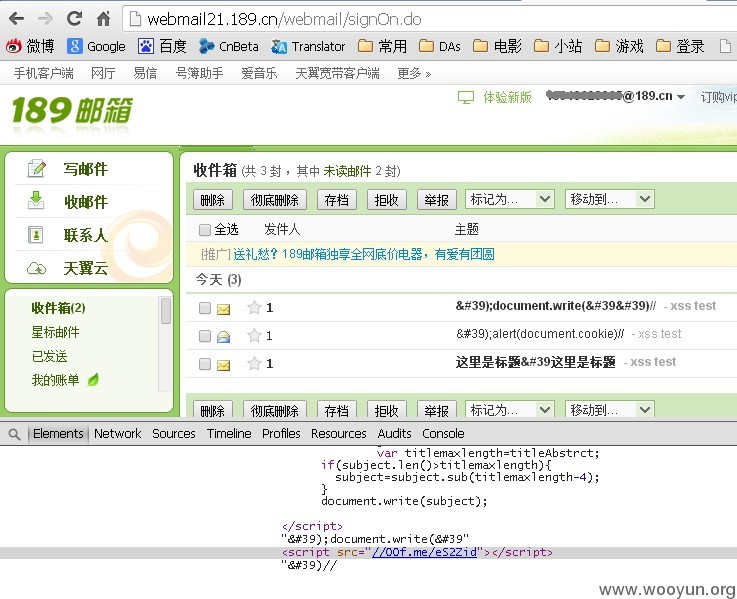
Task: Open the 百度 bookmark
Action: tap(163, 46)
